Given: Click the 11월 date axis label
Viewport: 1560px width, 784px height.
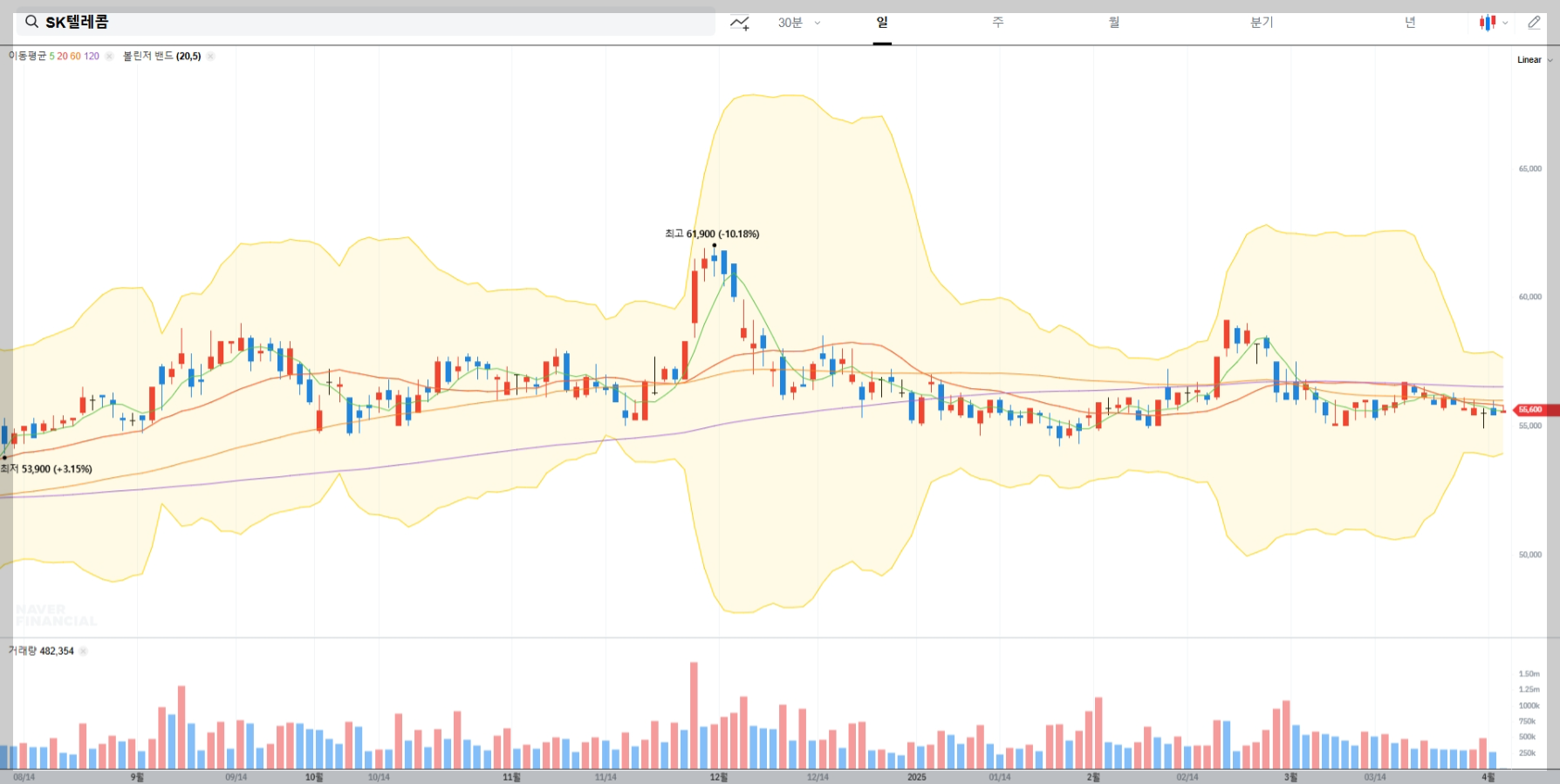Looking at the screenshot, I should coord(511,777).
